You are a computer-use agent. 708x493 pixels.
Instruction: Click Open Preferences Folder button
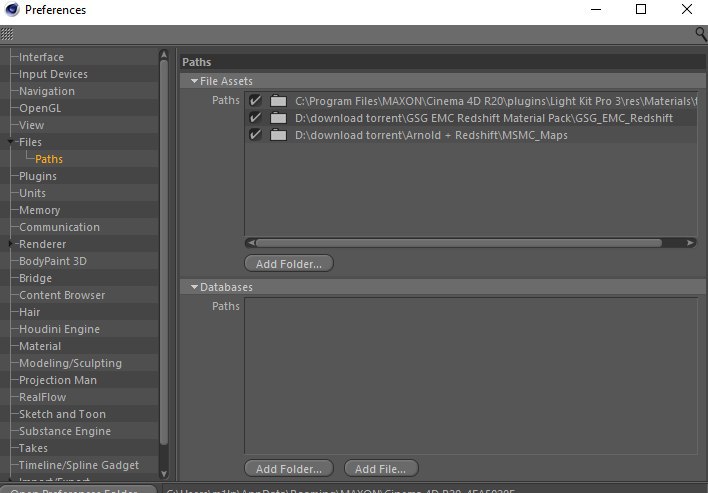(78, 489)
